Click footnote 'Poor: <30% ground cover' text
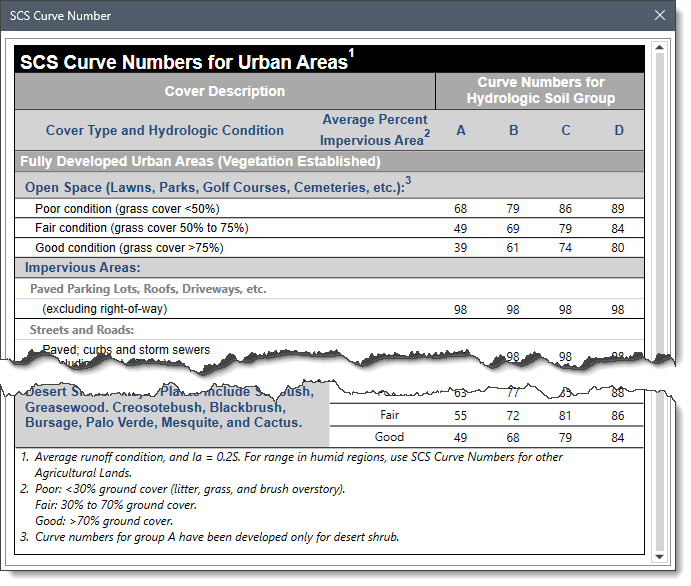Viewport: 691px width, 586px height. pyautogui.click(x=190, y=489)
